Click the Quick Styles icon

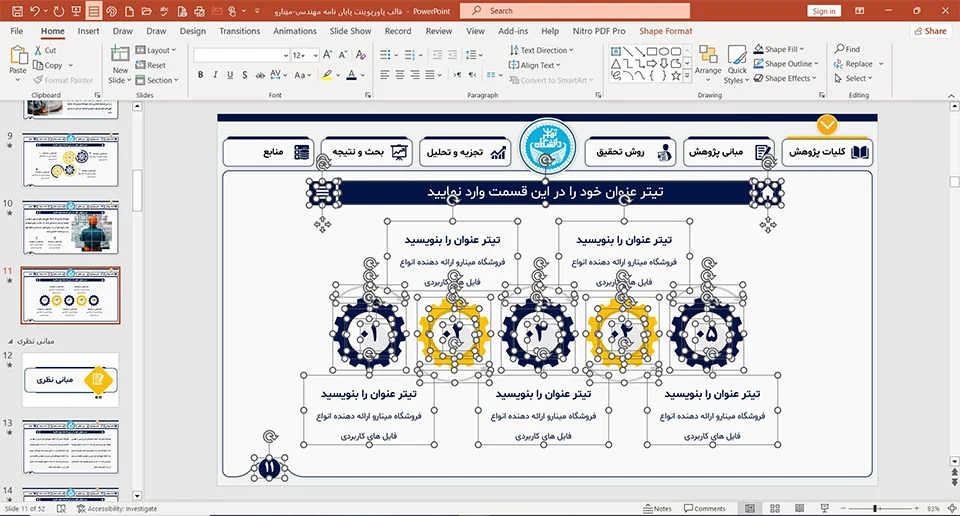coord(737,55)
